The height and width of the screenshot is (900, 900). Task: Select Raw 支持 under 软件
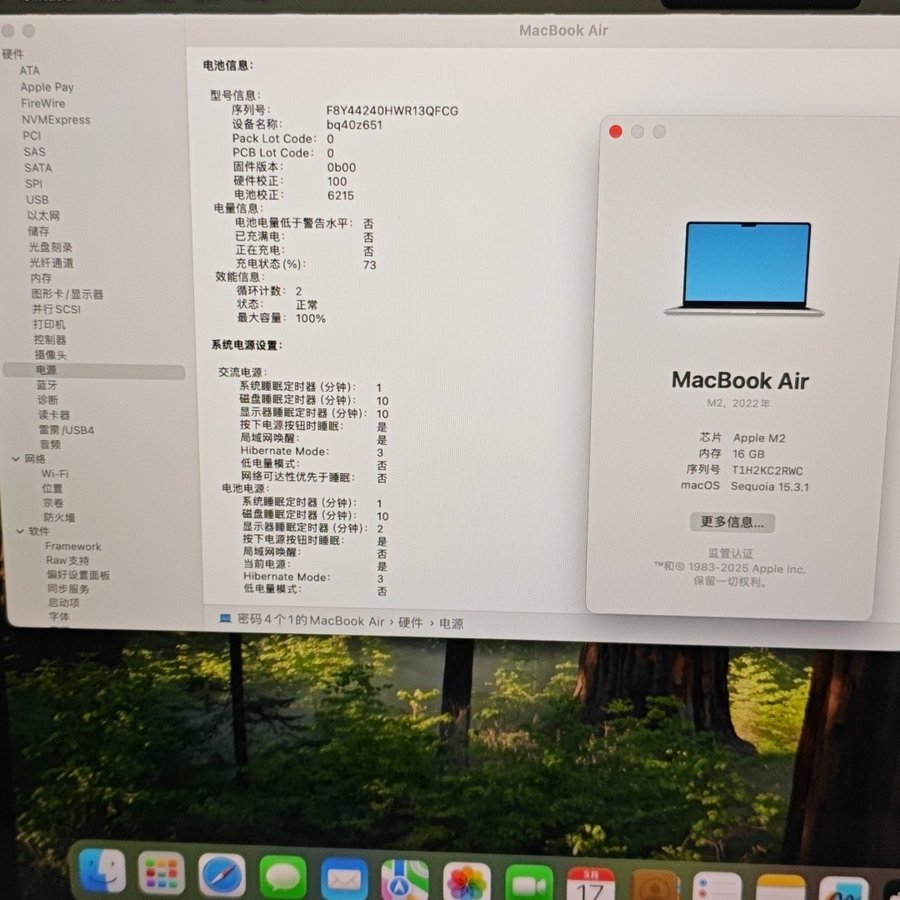pos(68,560)
